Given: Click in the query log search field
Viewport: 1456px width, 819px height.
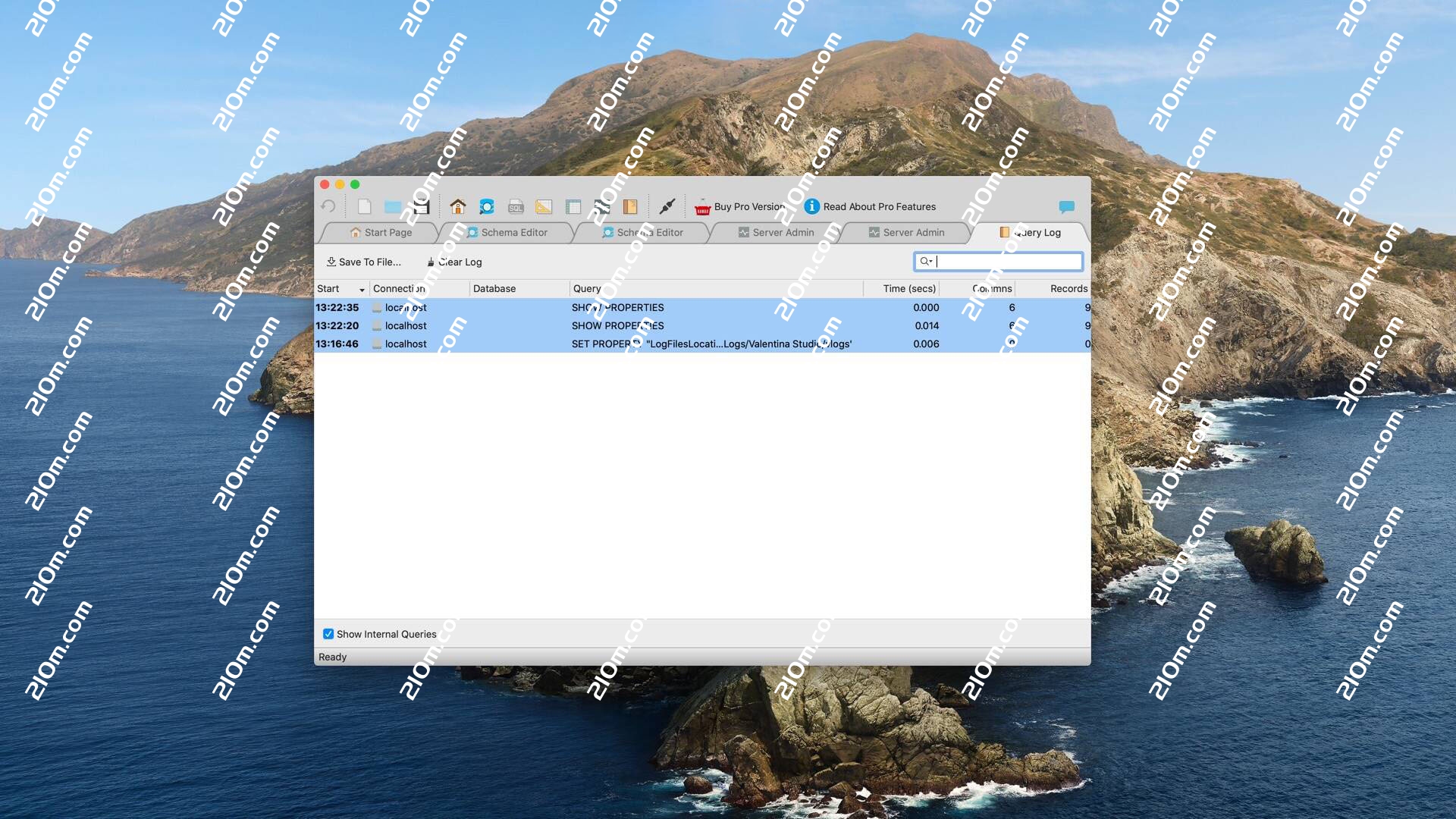Looking at the screenshot, I should pyautogui.click(x=1007, y=262).
